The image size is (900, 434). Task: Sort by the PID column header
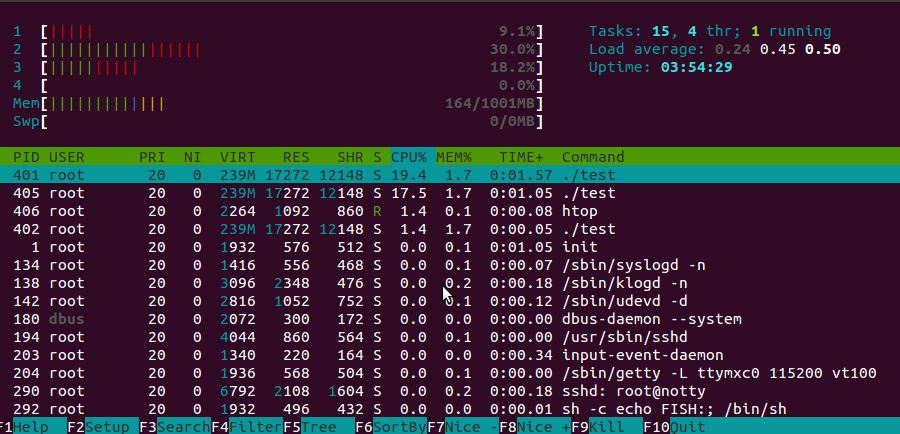click(26, 157)
